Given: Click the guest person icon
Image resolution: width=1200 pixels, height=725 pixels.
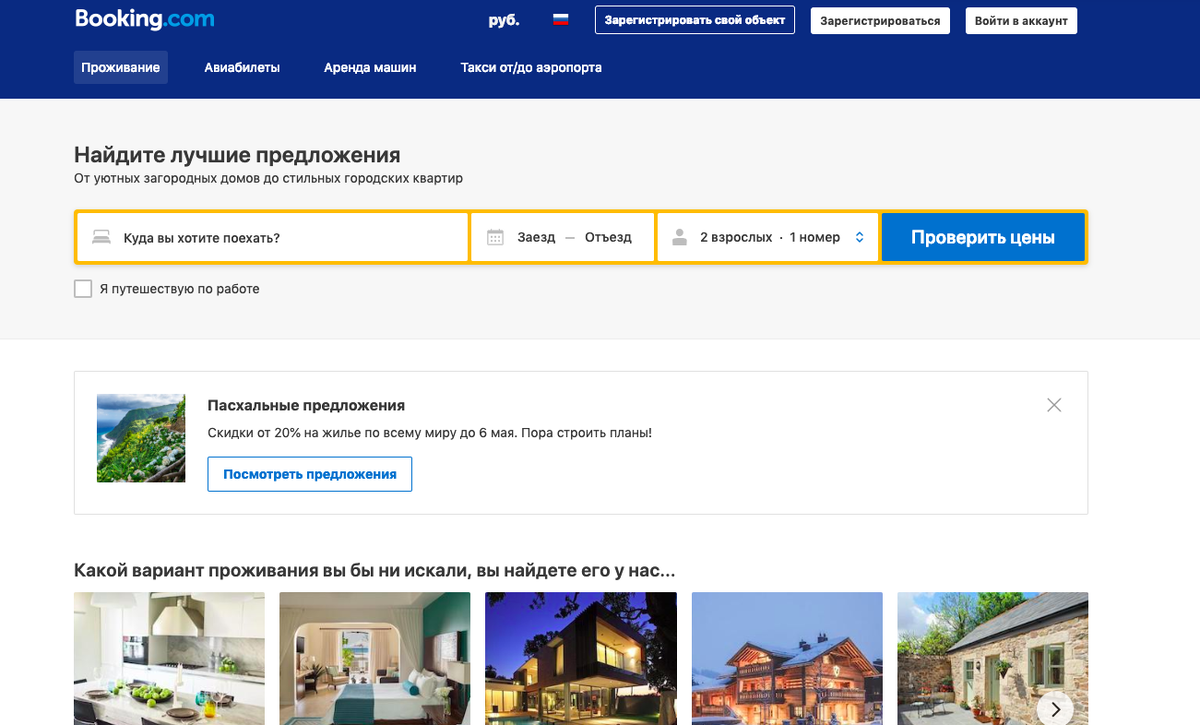Looking at the screenshot, I should (680, 238).
